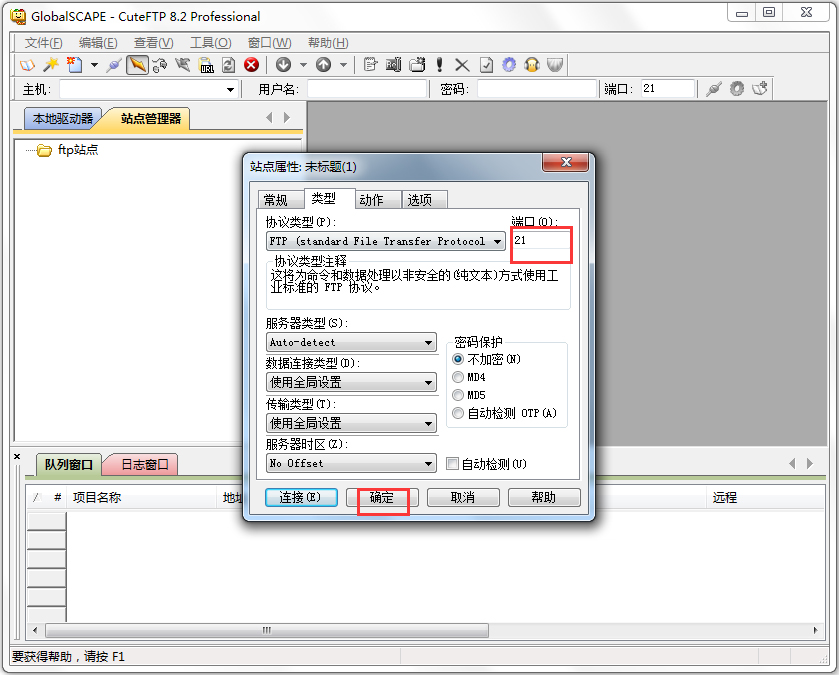This screenshot has height=675, width=839.
Task: Click the 端口 port field in dialog
Action: (540, 241)
